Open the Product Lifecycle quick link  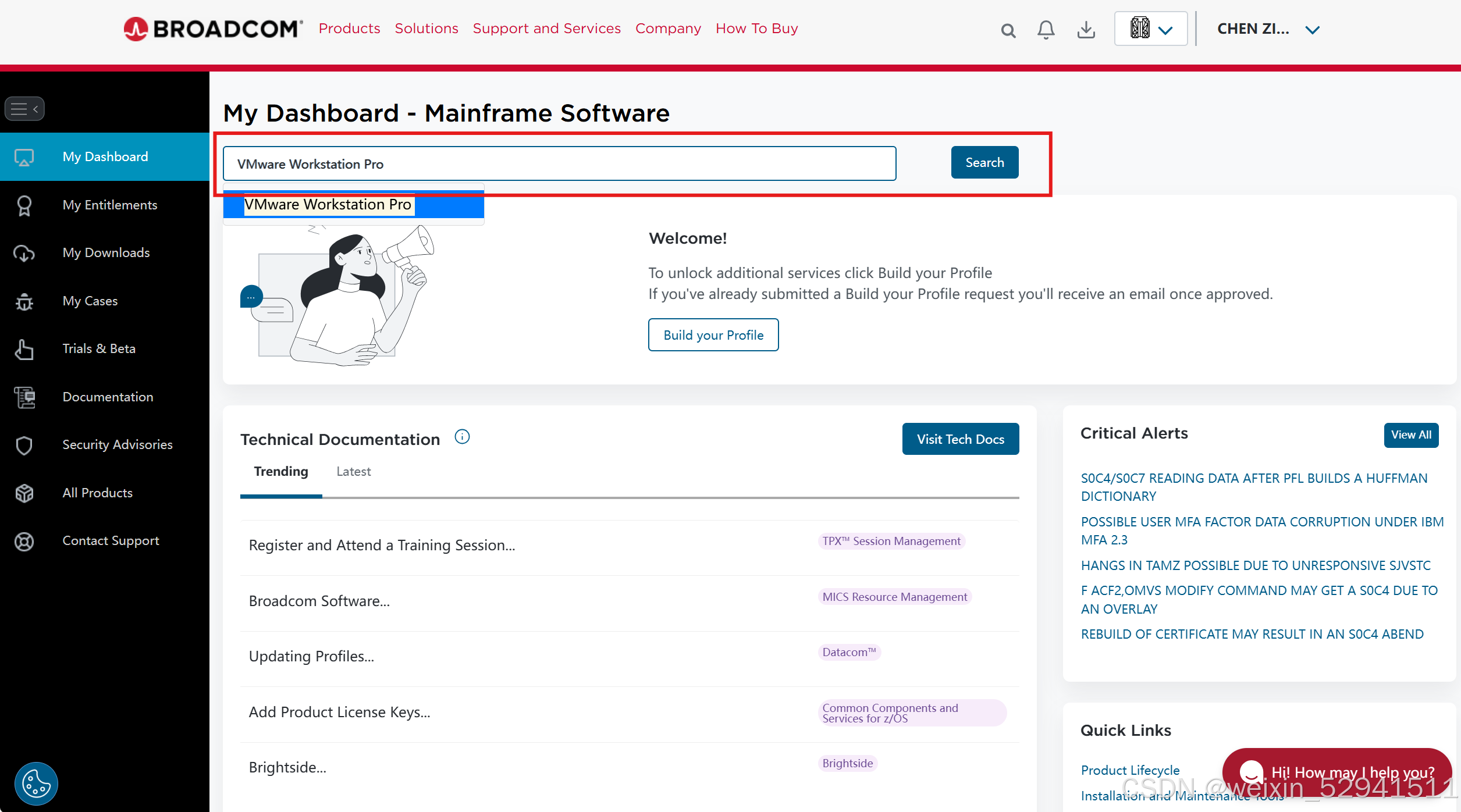[1129, 770]
